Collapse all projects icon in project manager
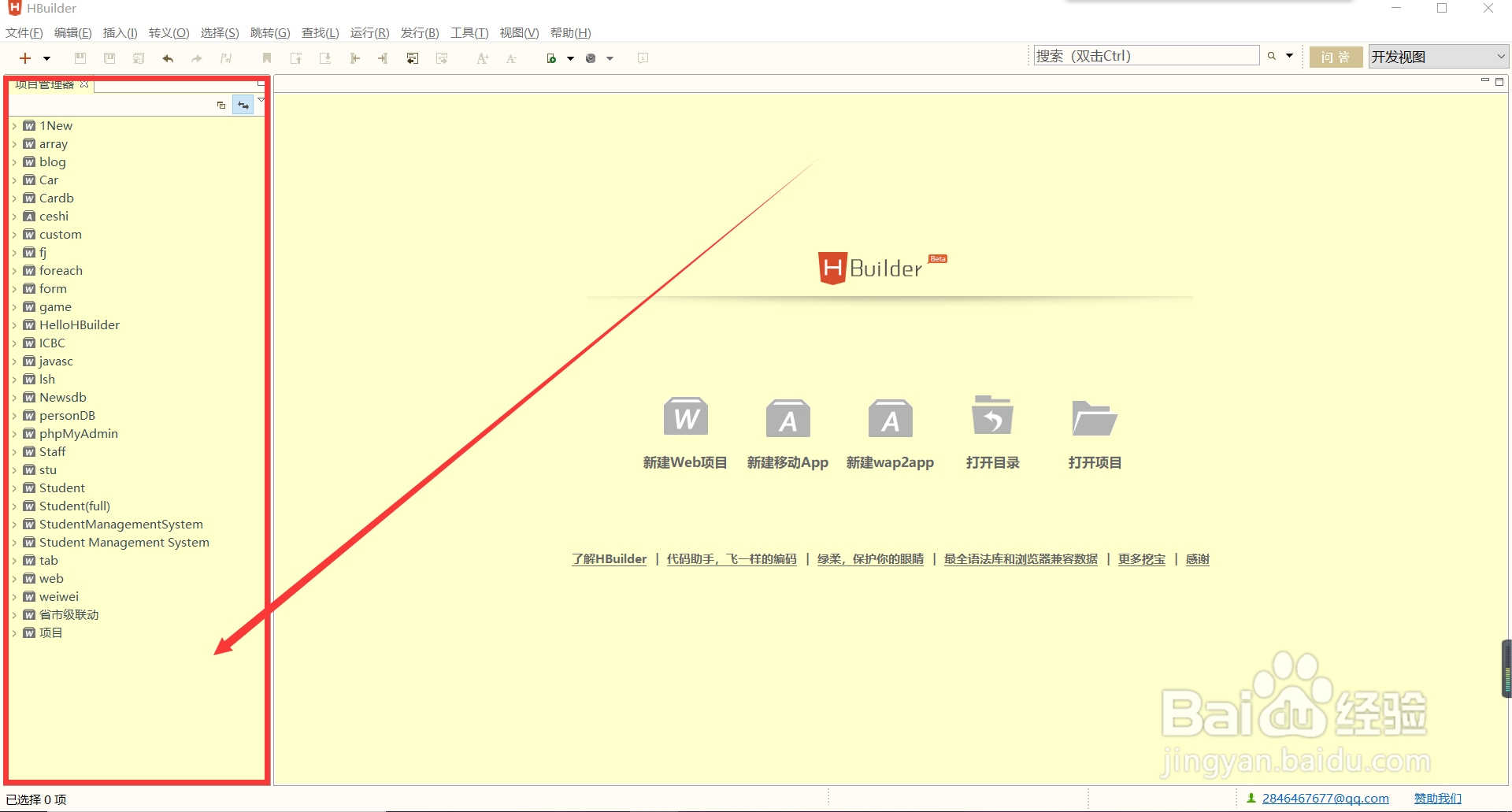 pyautogui.click(x=221, y=105)
